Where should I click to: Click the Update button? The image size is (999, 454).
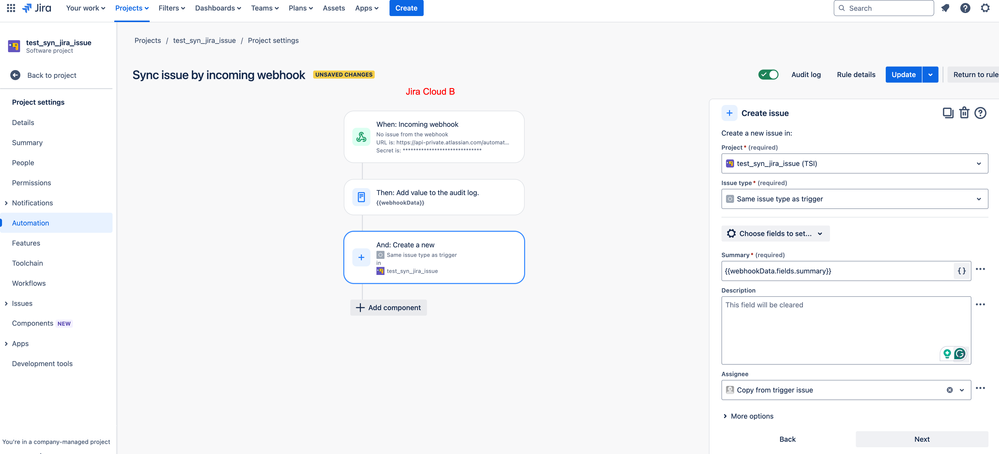pyautogui.click(x=903, y=74)
